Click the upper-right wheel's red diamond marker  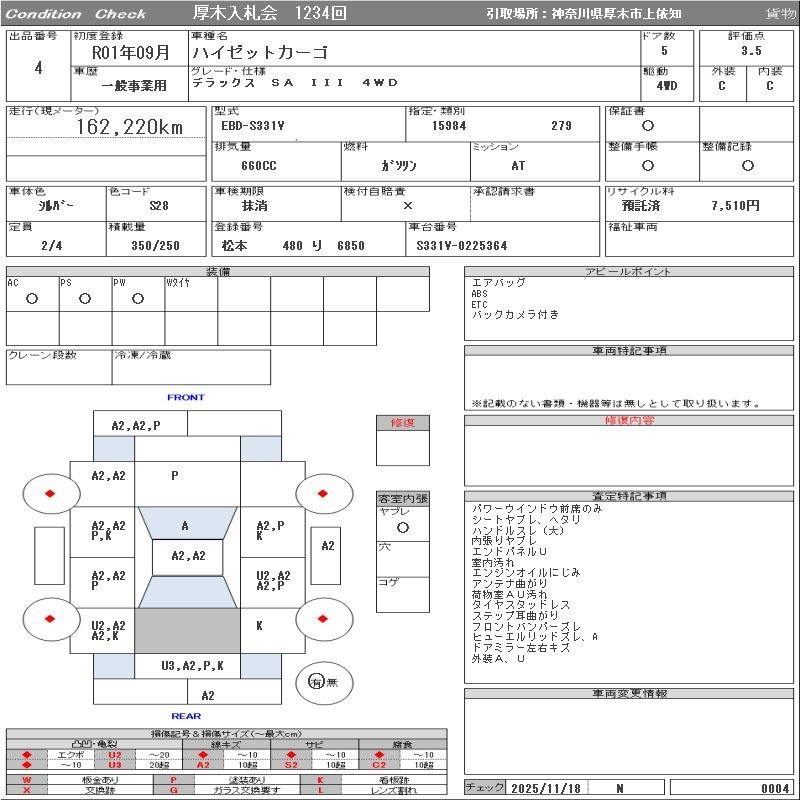click(323, 493)
